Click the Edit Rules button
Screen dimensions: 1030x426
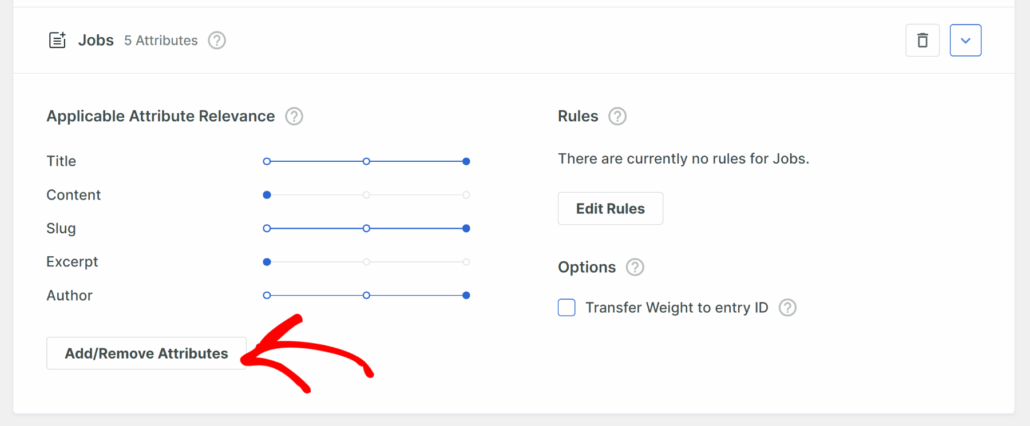pyautogui.click(x=610, y=209)
